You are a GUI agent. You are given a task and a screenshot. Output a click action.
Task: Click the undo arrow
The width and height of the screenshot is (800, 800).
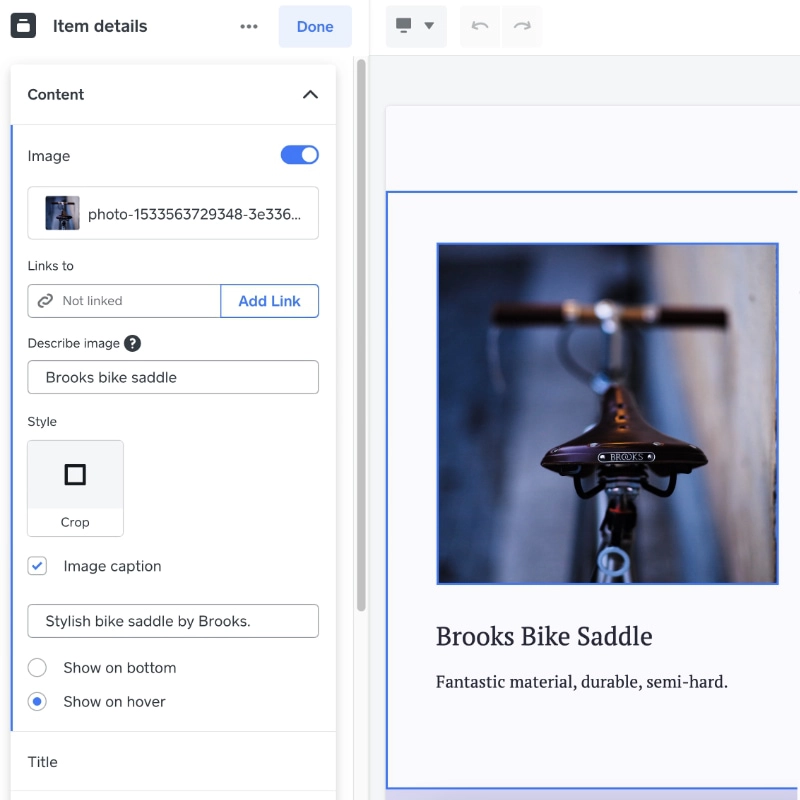point(480,26)
